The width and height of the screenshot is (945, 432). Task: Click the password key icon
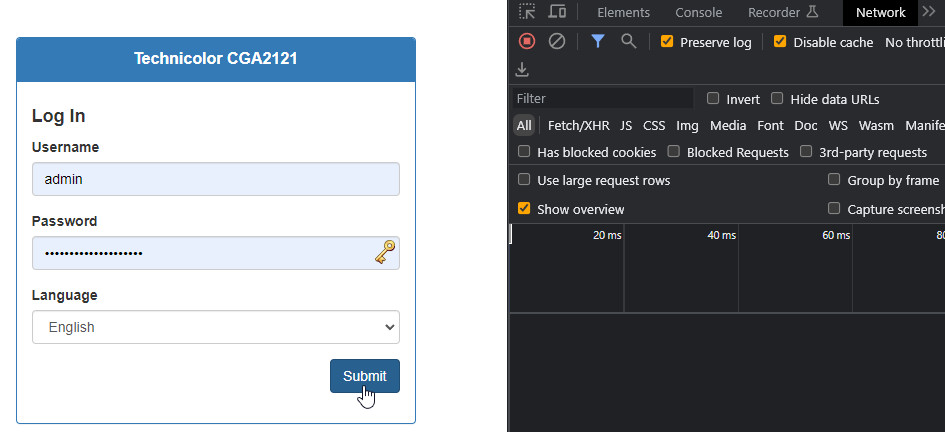pos(385,253)
